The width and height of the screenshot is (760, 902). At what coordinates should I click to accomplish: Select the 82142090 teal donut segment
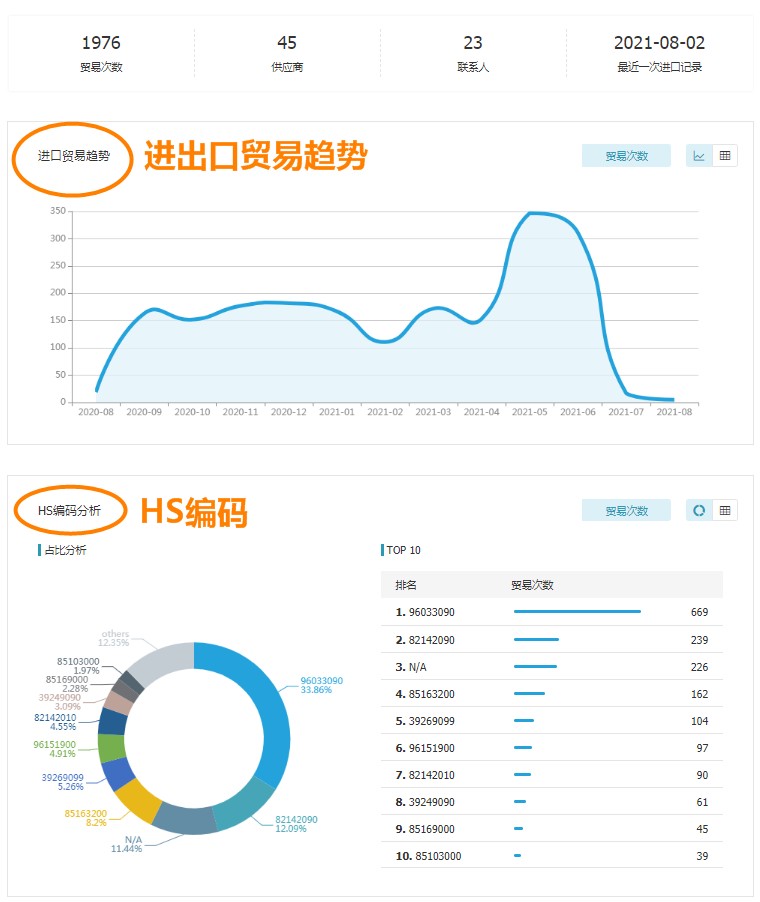246,805
